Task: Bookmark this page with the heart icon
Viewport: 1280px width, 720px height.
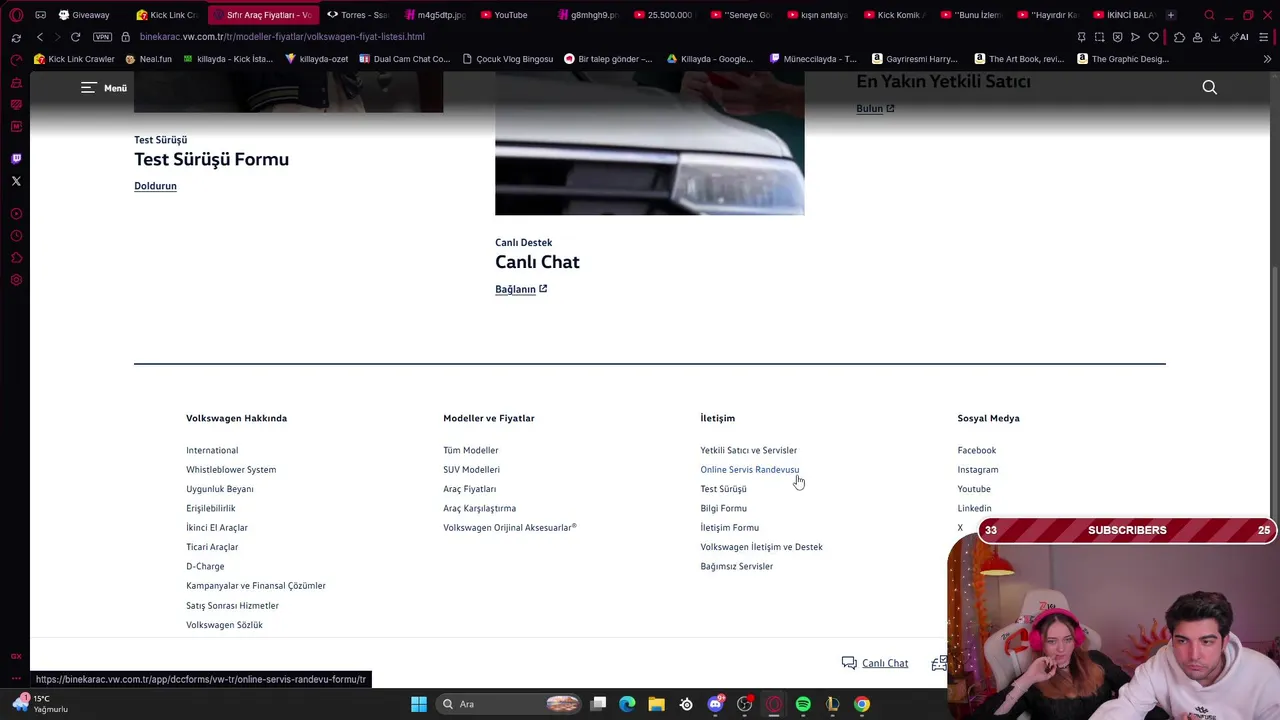Action: (1153, 37)
